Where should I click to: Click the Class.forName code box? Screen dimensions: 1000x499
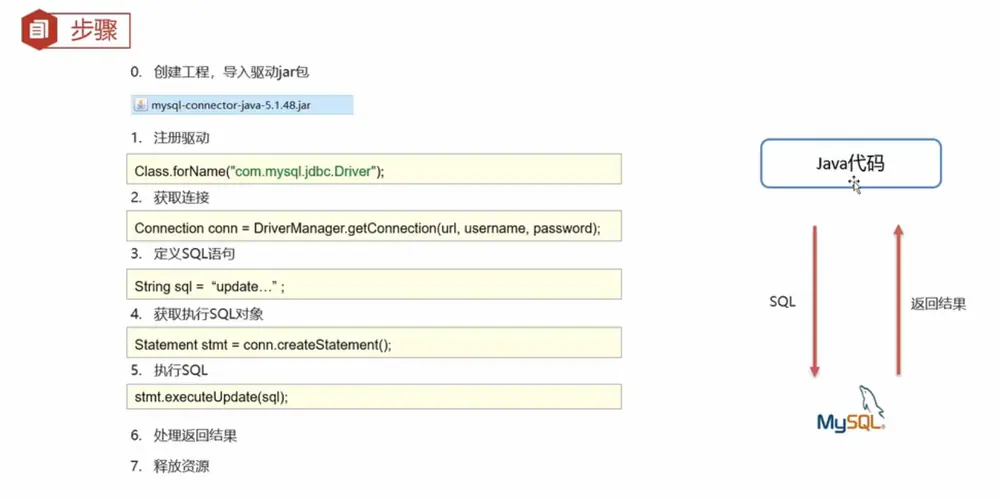tap(374, 169)
